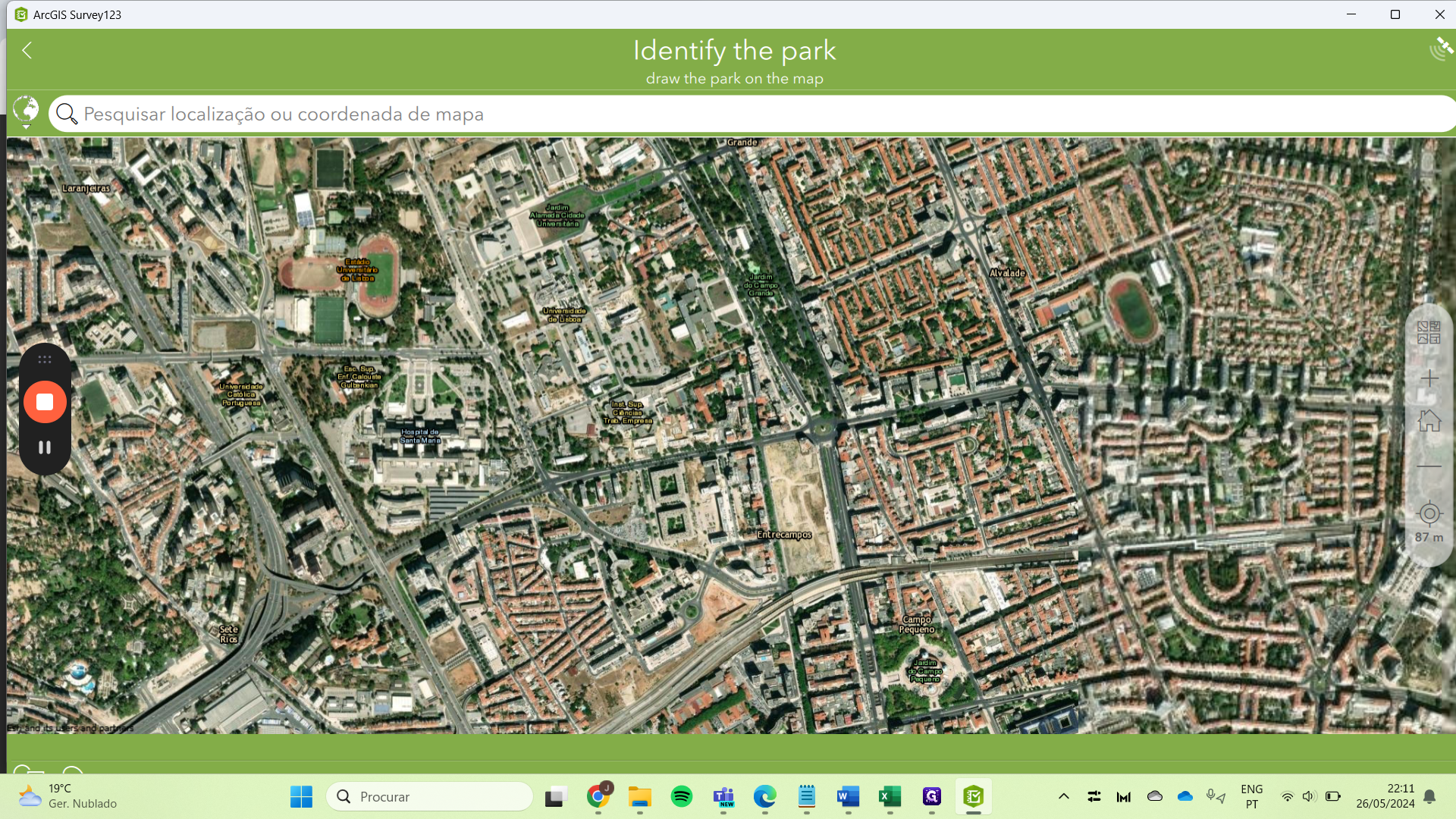Viewport: 1456px width, 819px height.
Task: Stop the screen recording
Action: [x=45, y=402]
